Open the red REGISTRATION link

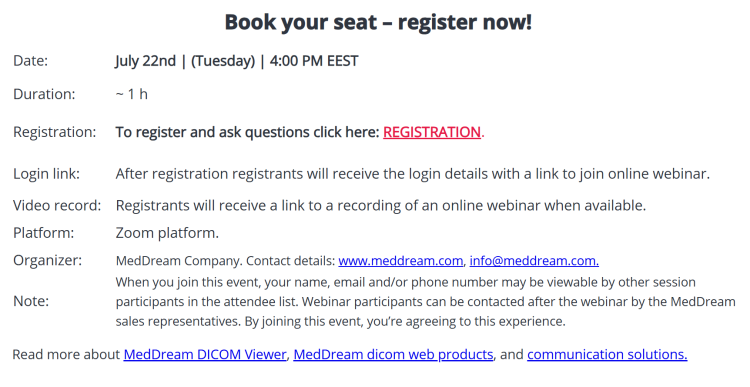(432, 132)
